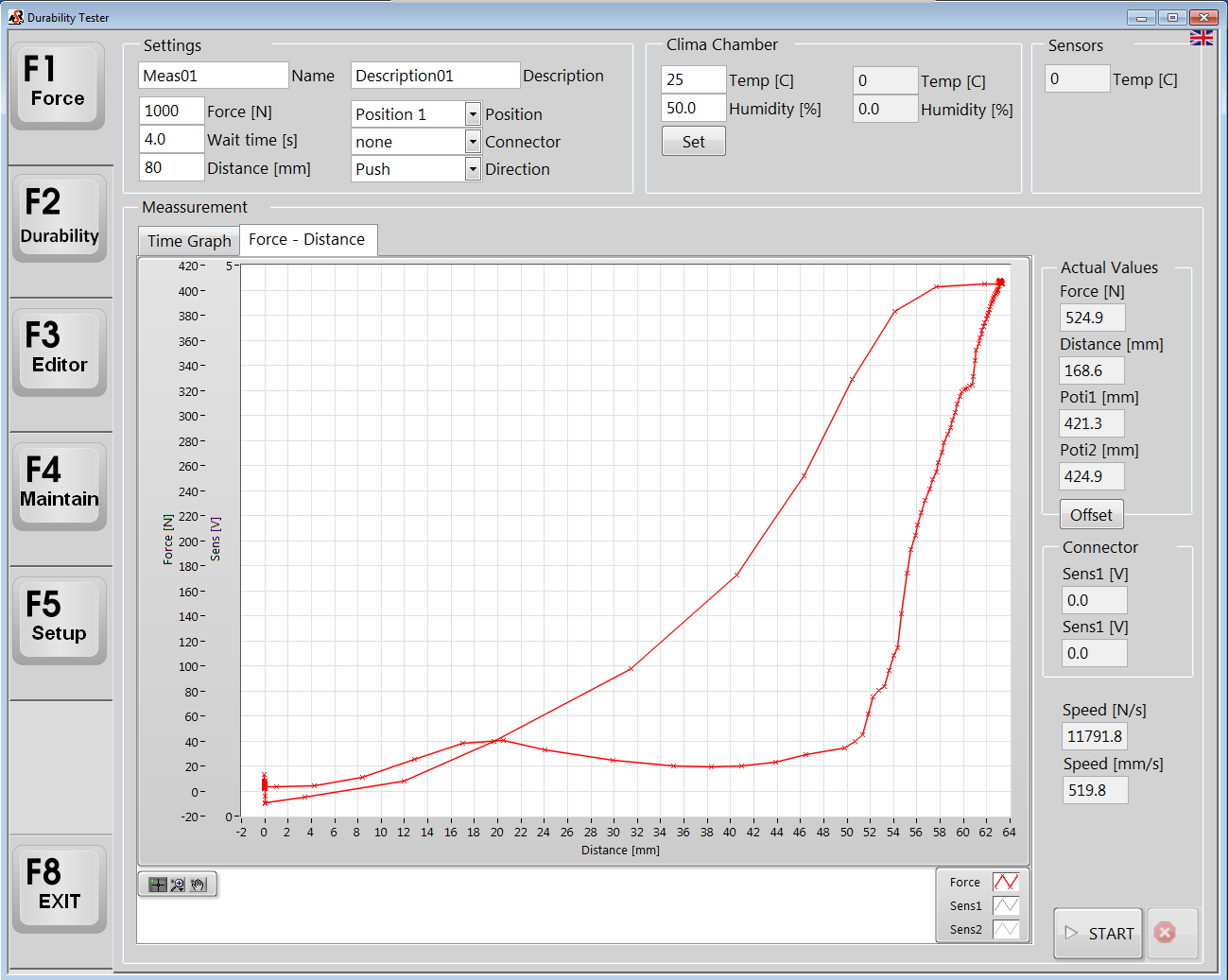The height and width of the screenshot is (980, 1228).
Task: Maximize the Durability Tester window
Action: point(1172,17)
